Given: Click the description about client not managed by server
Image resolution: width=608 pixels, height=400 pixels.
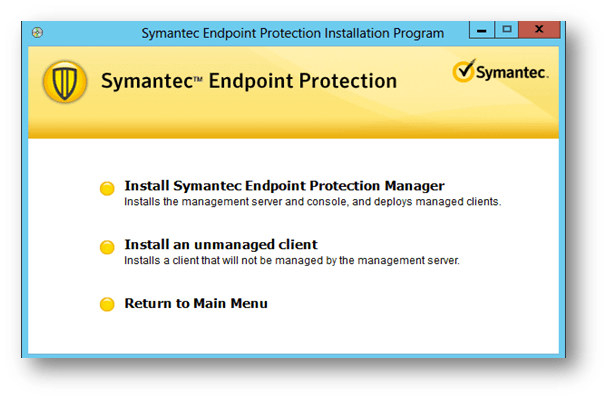Looking at the screenshot, I should 290,260.
